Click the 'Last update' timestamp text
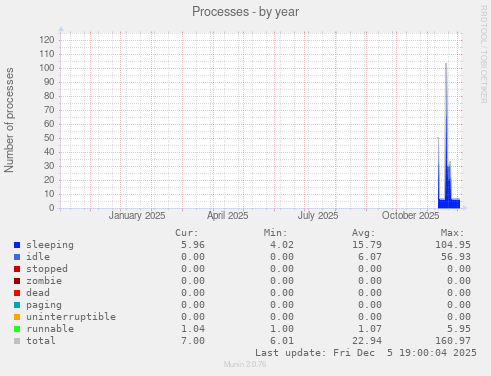The height and width of the screenshot is (376, 491). [x=366, y=353]
